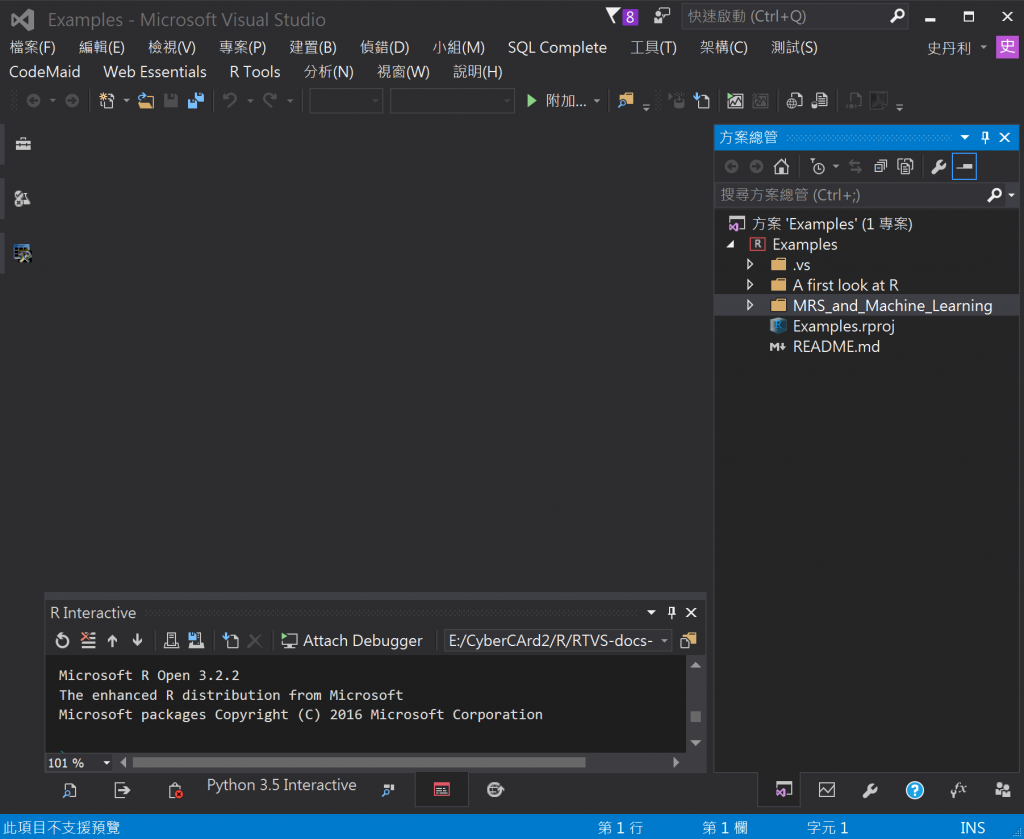Image resolution: width=1024 pixels, height=839 pixels.
Task: Toggle Preview Selected Items button in Solution Explorer
Action: [x=964, y=166]
